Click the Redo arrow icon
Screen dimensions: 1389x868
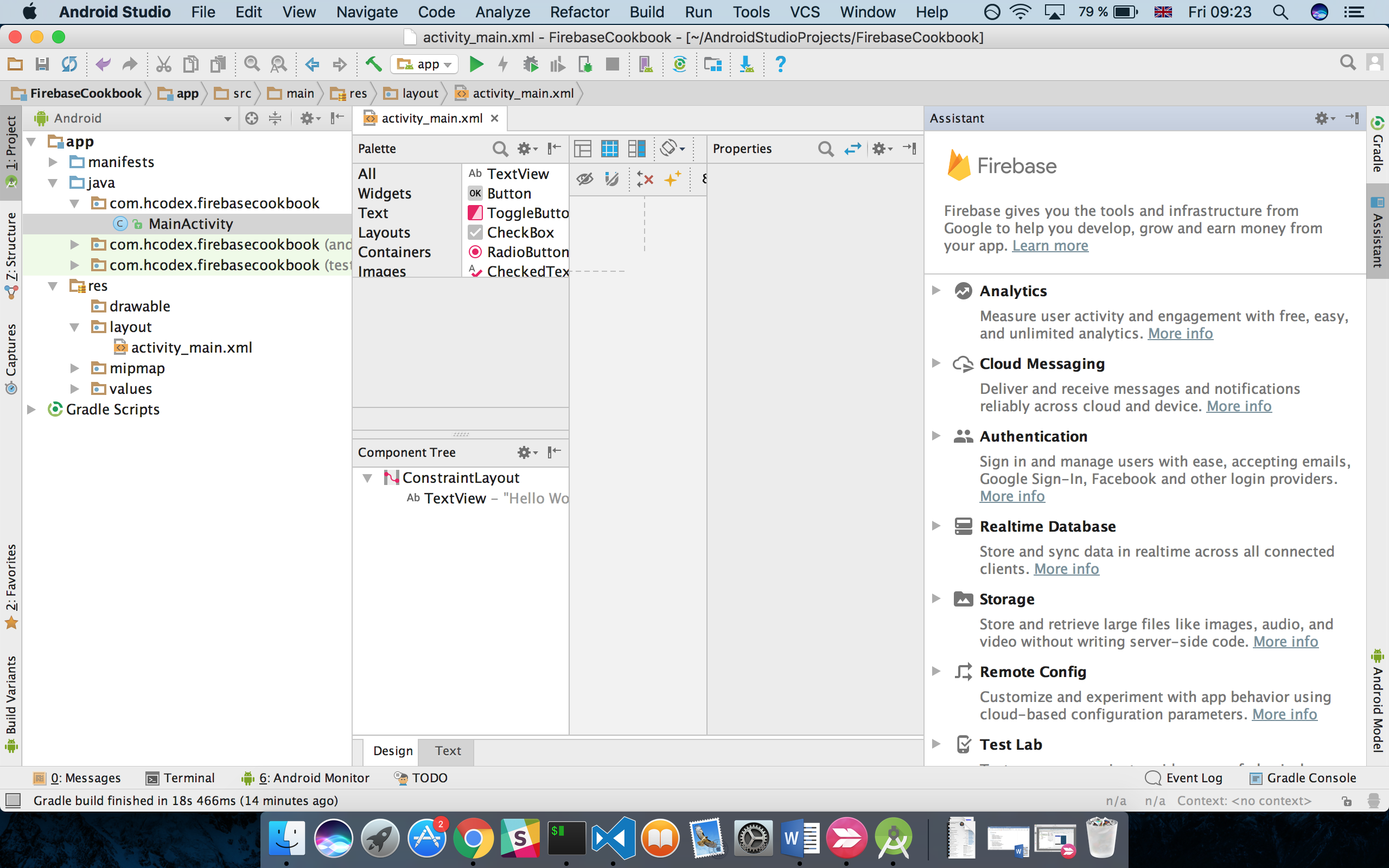pyautogui.click(x=130, y=65)
